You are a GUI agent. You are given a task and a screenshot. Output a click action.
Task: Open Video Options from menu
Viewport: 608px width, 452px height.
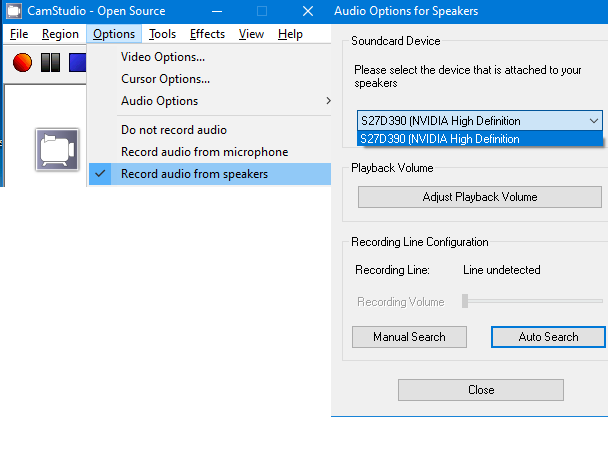(163, 57)
